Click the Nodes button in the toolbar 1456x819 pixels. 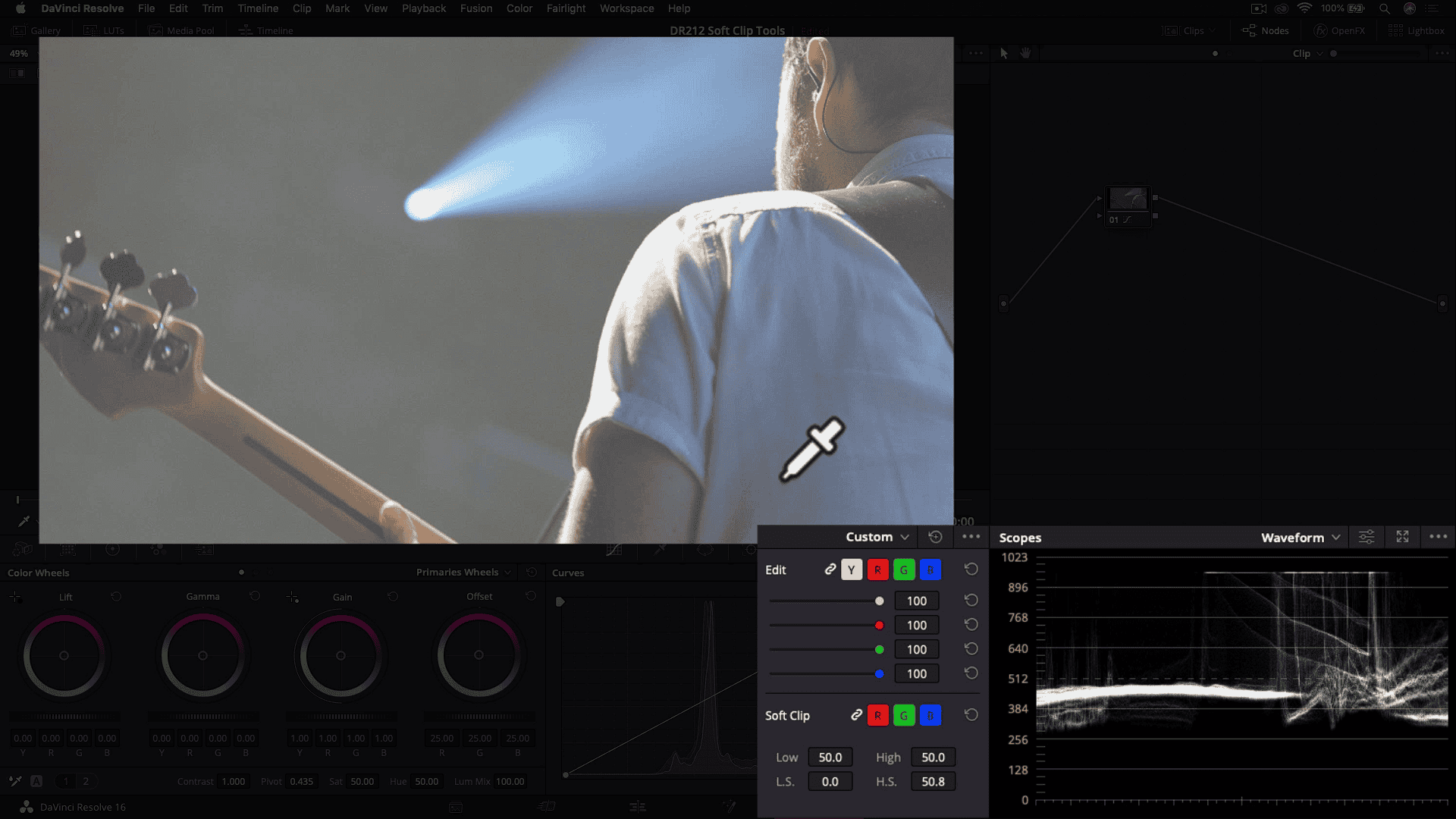point(1266,31)
